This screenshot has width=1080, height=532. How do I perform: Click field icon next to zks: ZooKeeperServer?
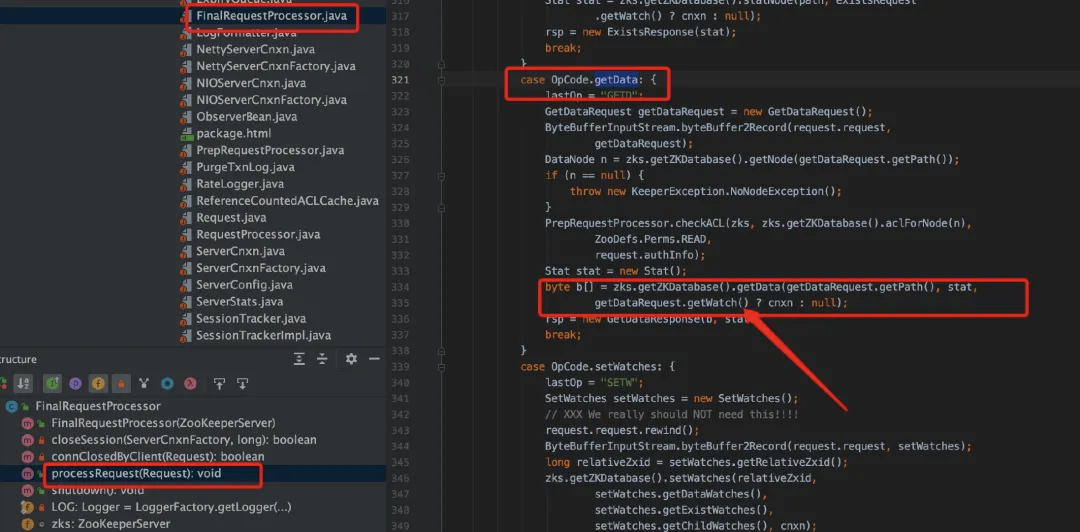(x=28, y=524)
